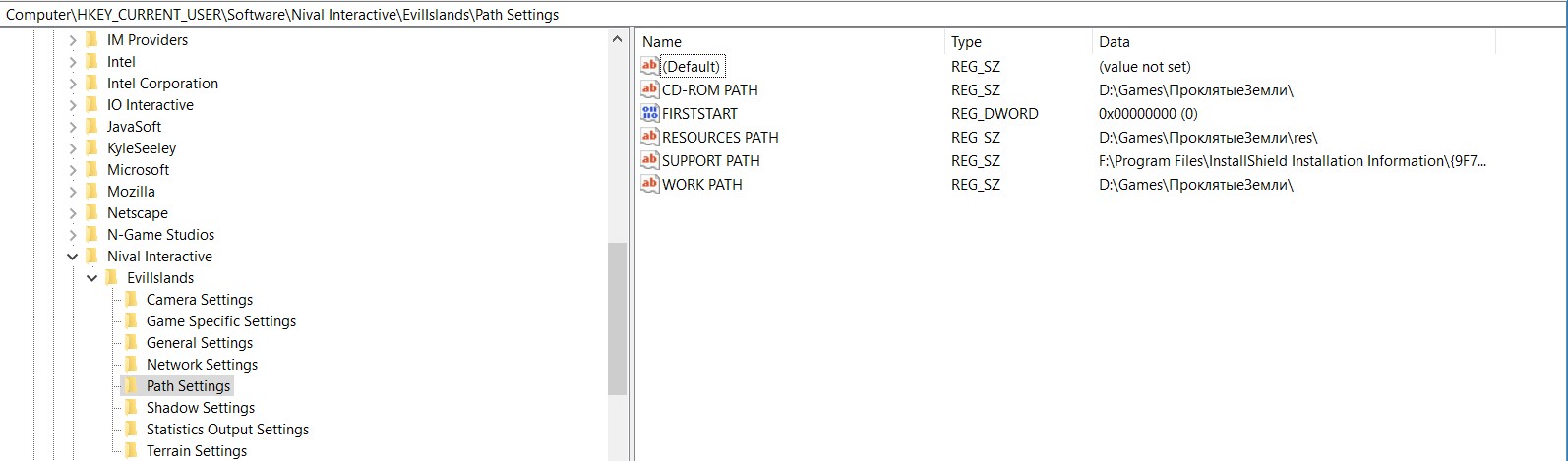This screenshot has height=461, width=1568.
Task: Click the tree pane scroll up arrow
Action: (x=617, y=40)
